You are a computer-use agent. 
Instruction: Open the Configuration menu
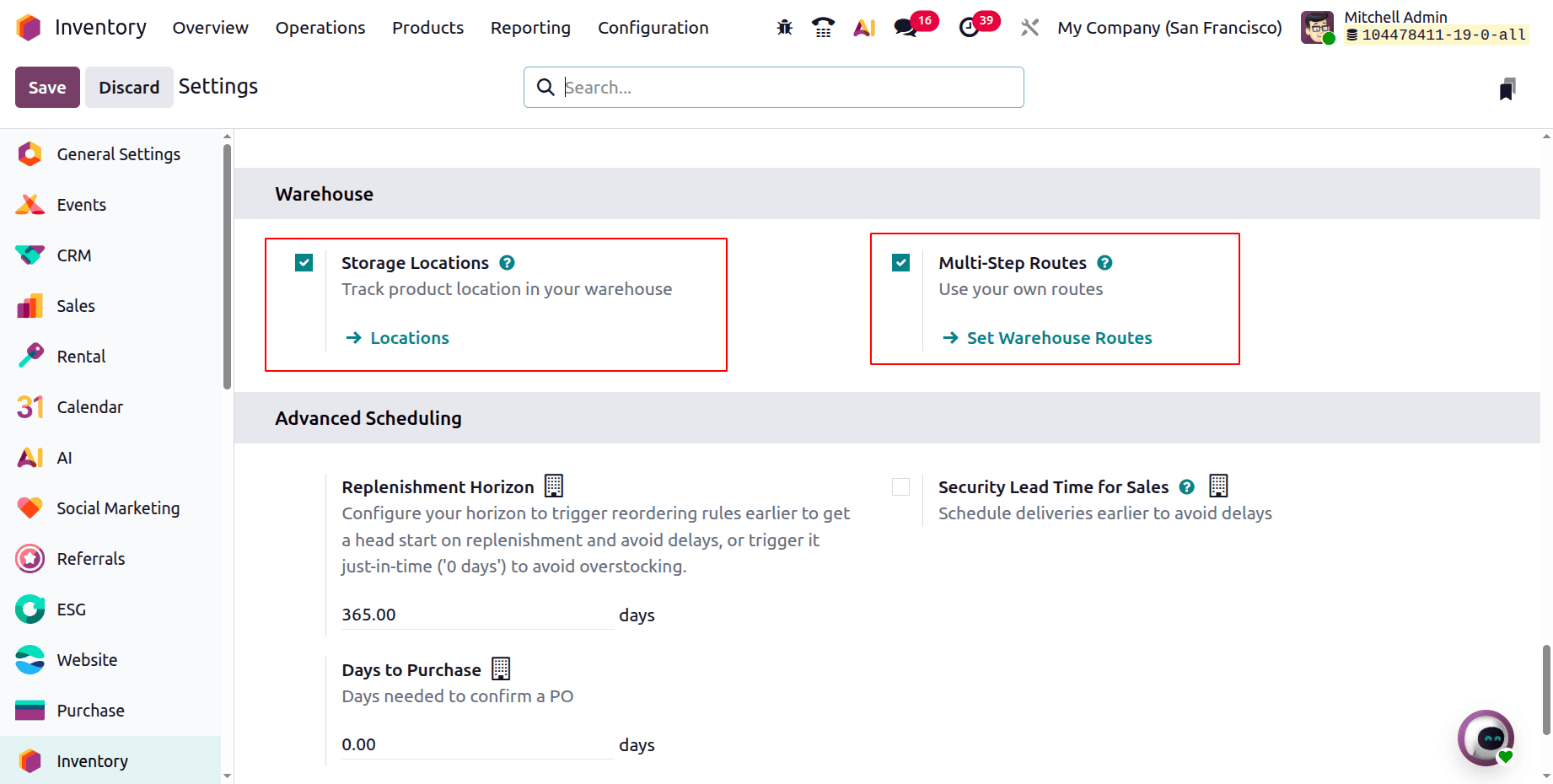click(x=653, y=27)
